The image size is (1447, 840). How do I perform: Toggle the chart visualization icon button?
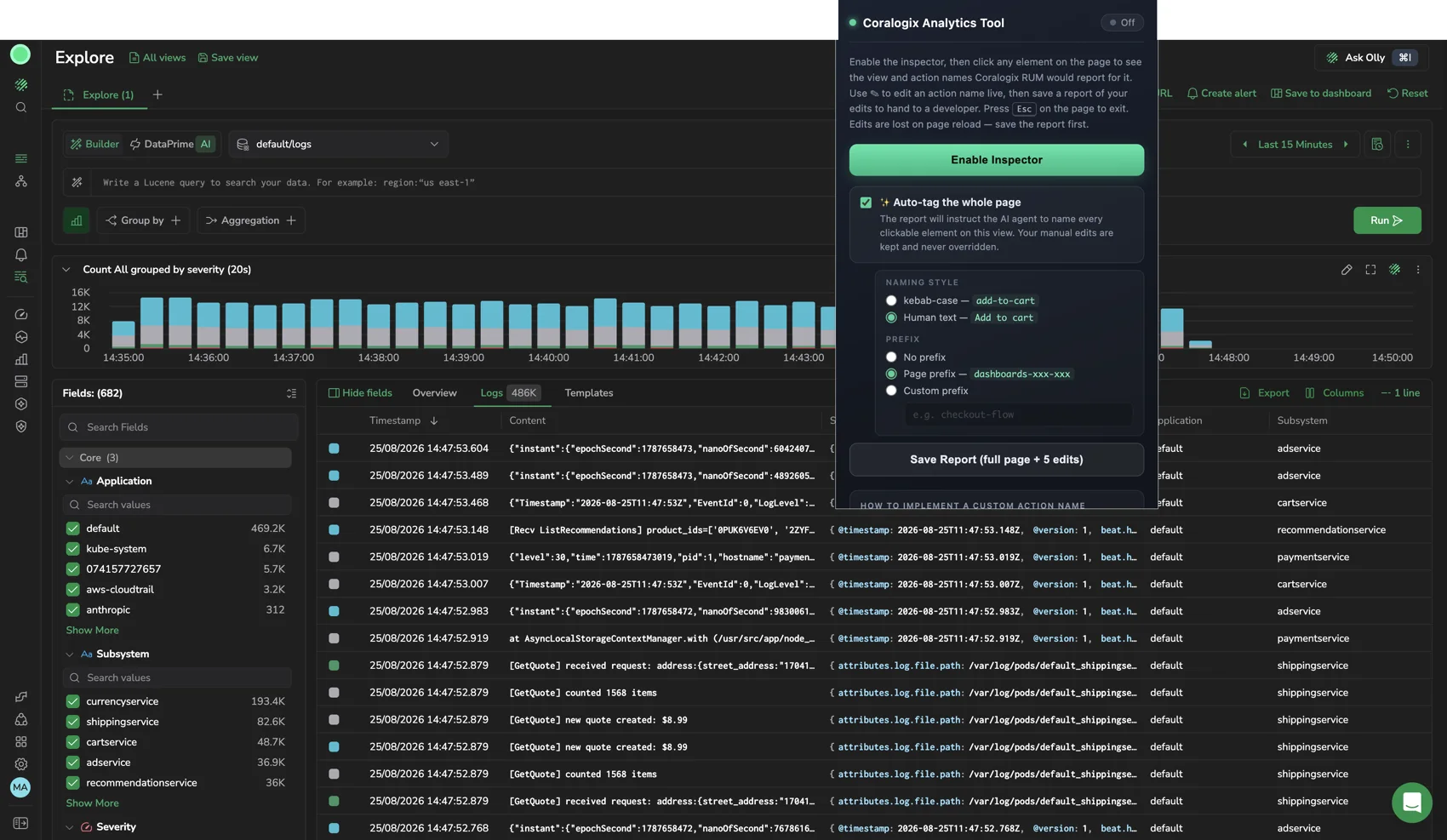click(x=77, y=220)
